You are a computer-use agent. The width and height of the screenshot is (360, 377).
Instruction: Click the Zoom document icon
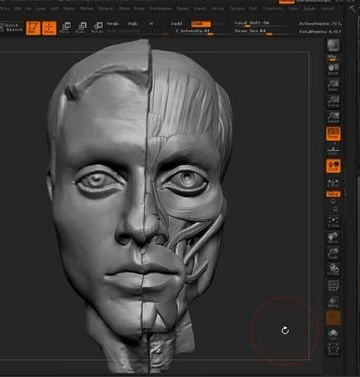point(333,85)
